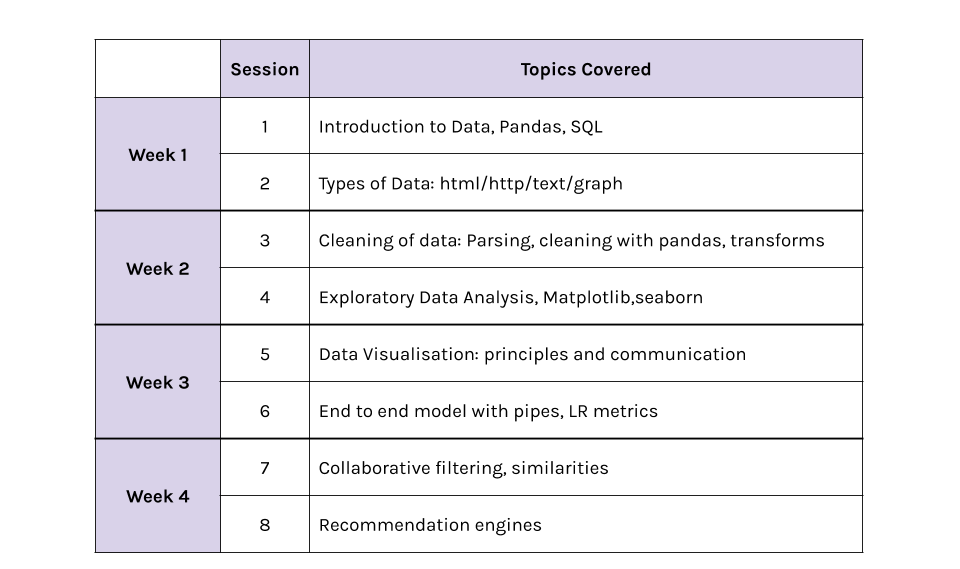Select 'Types of Data: html/http/text/graph' cell
The width and height of the screenshot is (960, 569).
point(586,183)
